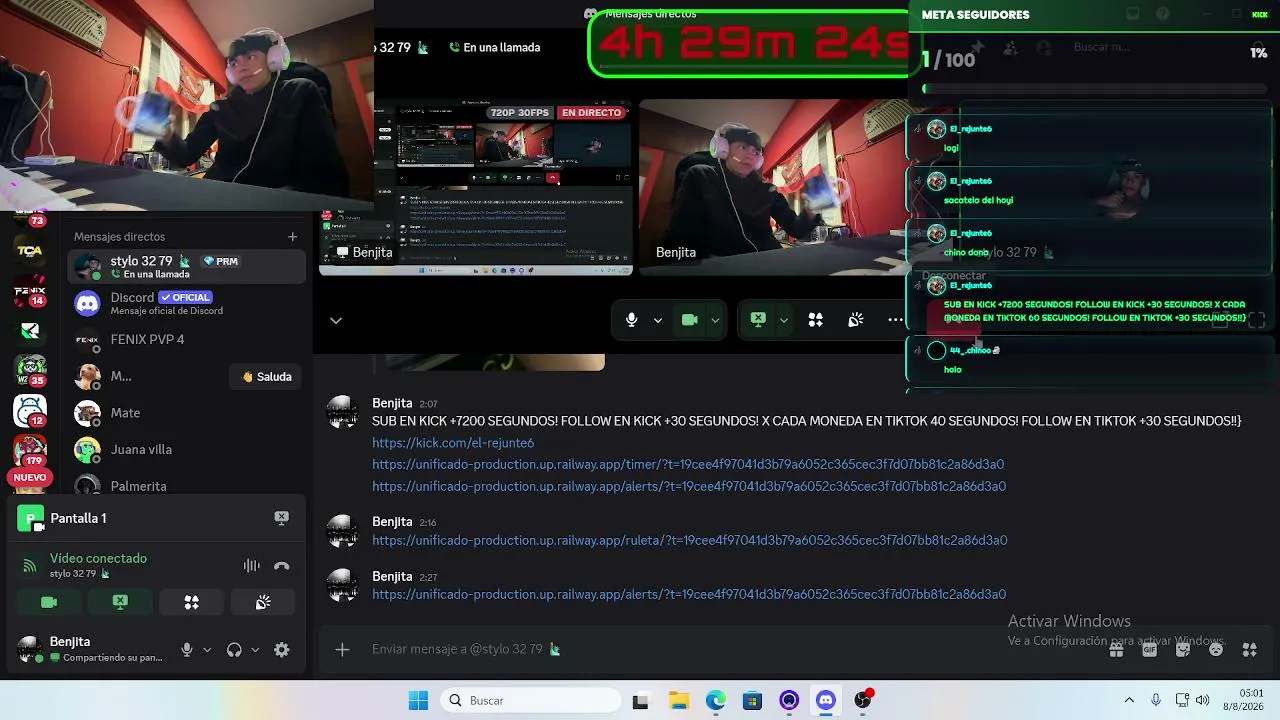The image size is (1280, 720).
Task: Click the Saluda wave button
Action: coord(267,377)
